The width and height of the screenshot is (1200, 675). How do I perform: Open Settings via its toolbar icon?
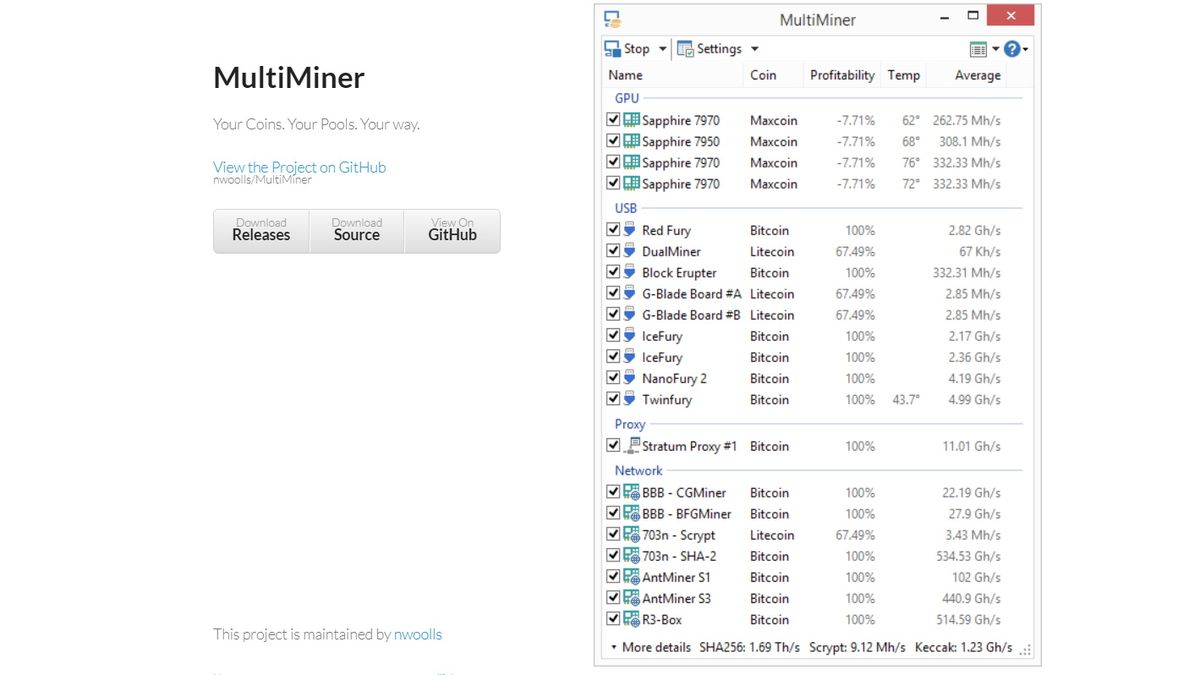(686, 48)
